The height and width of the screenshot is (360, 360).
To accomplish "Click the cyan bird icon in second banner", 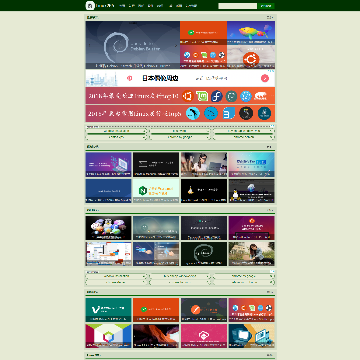I will click(x=193, y=113).
